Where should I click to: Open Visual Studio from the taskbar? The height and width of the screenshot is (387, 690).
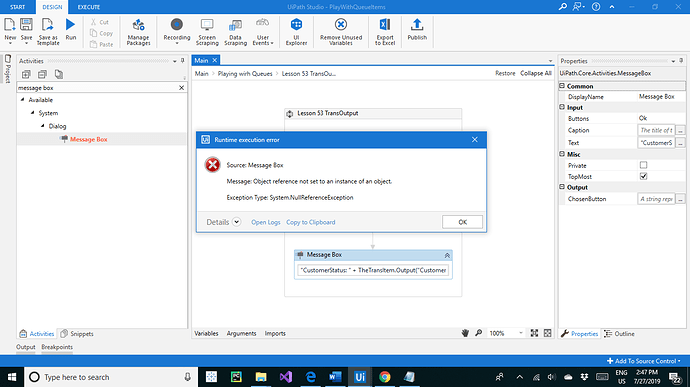tap(286, 377)
